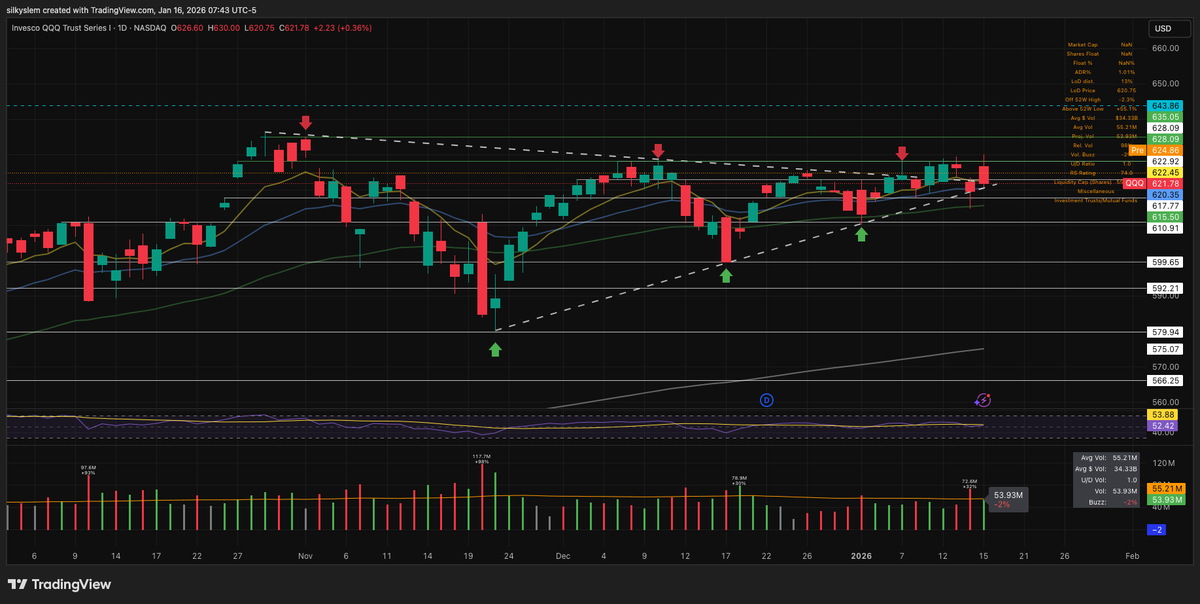The height and width of the screenshot is (604, 1200).
Task: Click the yellow 622.45 price label
Action: coord(1167,172)
